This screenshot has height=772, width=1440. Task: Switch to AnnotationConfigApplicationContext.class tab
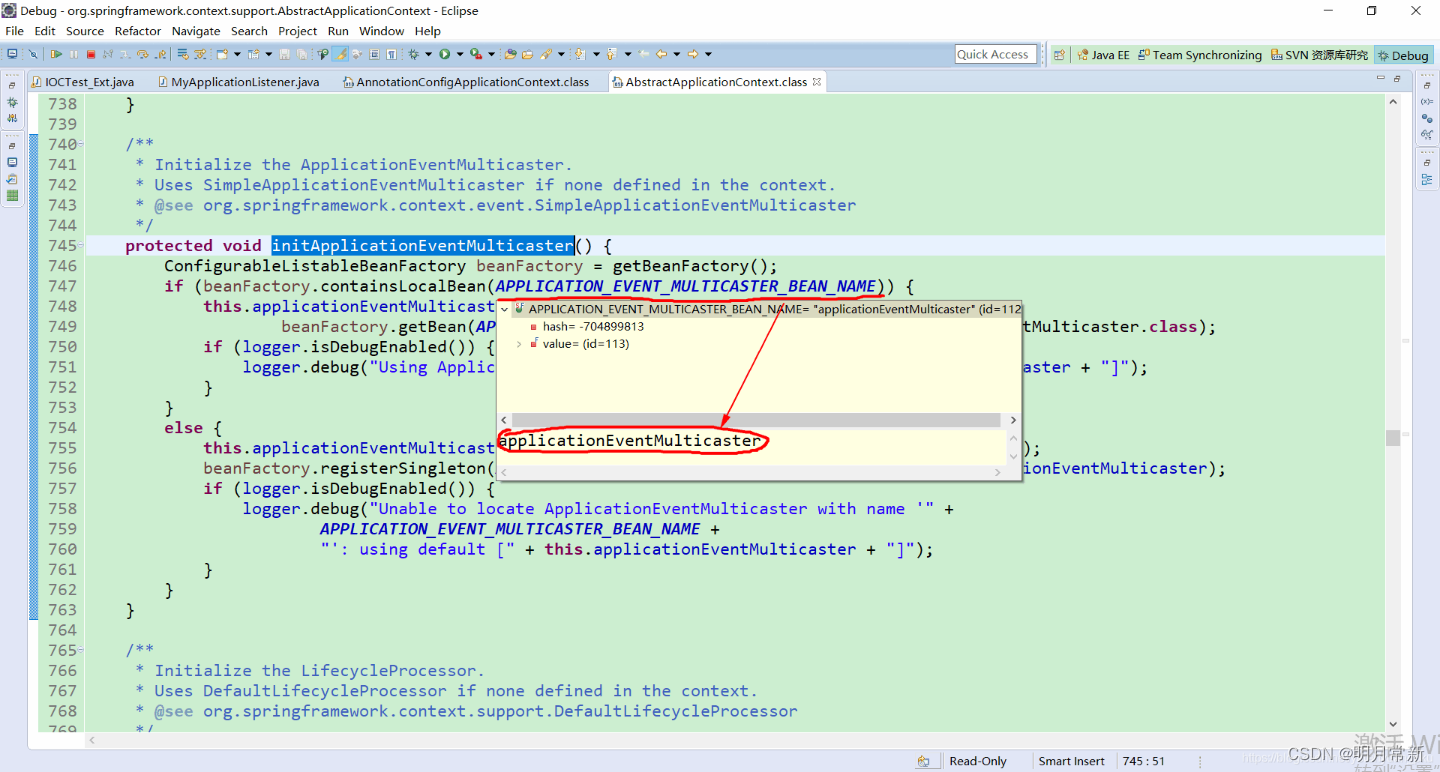pyautogui.click(x=465, y=82)
